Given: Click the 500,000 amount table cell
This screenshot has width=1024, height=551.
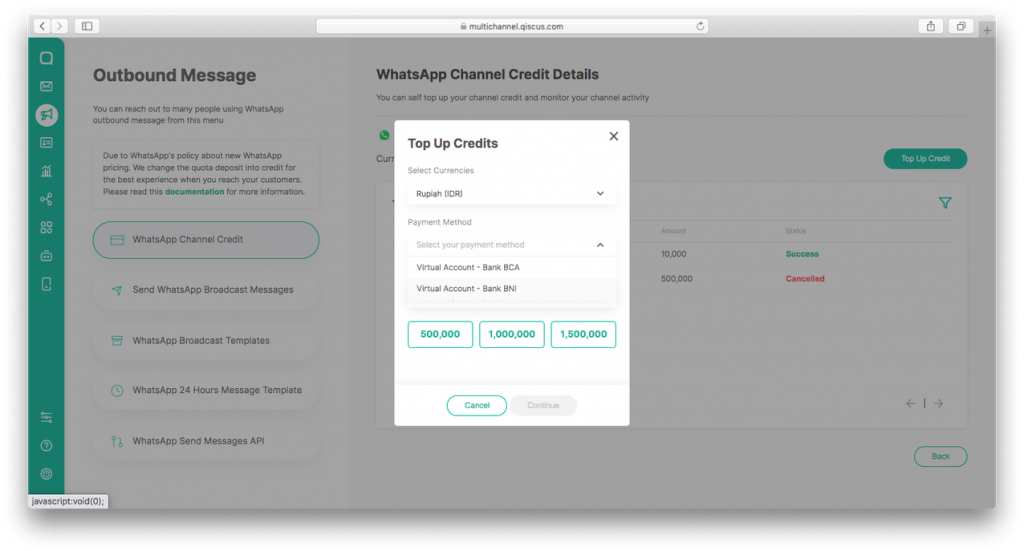Looking at the screenshot, I should [677, 279].
